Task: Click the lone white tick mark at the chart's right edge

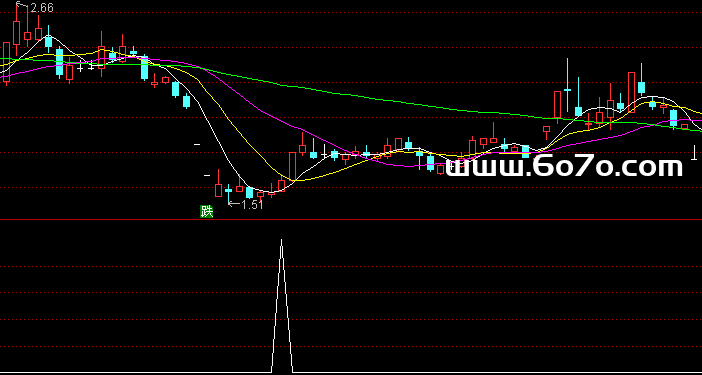Action: [694, 153]
